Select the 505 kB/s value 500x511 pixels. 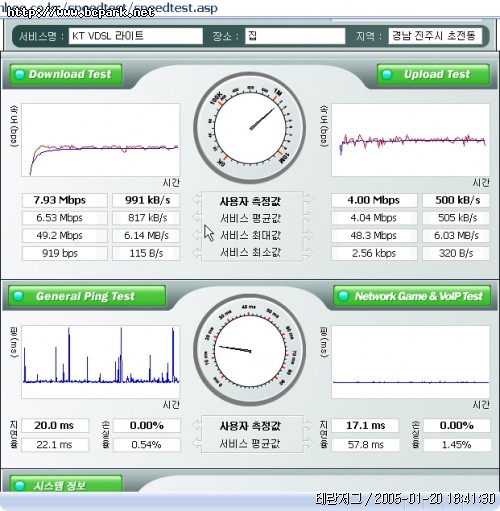coord(456,218)
